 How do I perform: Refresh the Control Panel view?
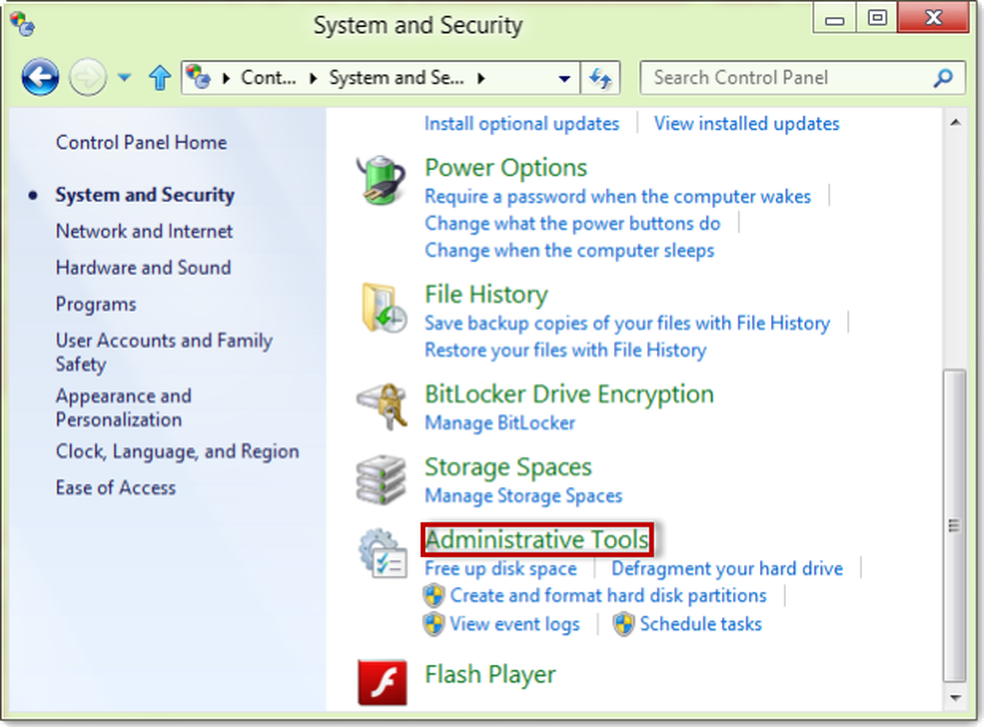click(x=602, y=78)
